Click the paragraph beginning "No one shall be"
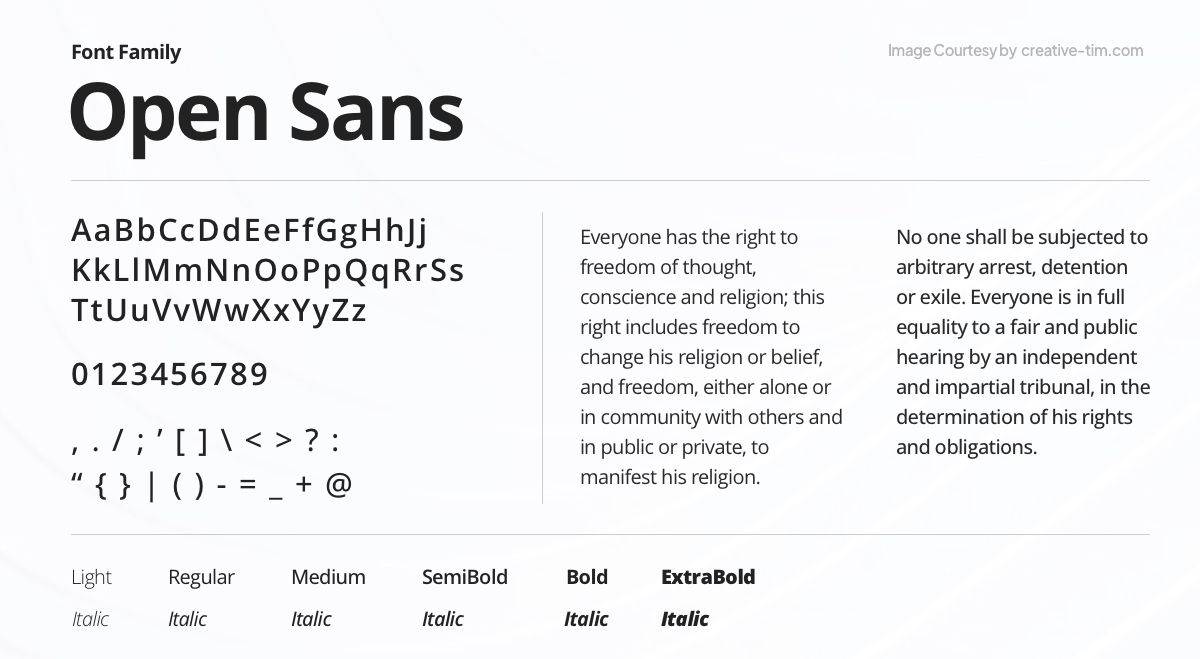The width and height of the screenshot is (1200, 659). click(x=1022, y=342)
